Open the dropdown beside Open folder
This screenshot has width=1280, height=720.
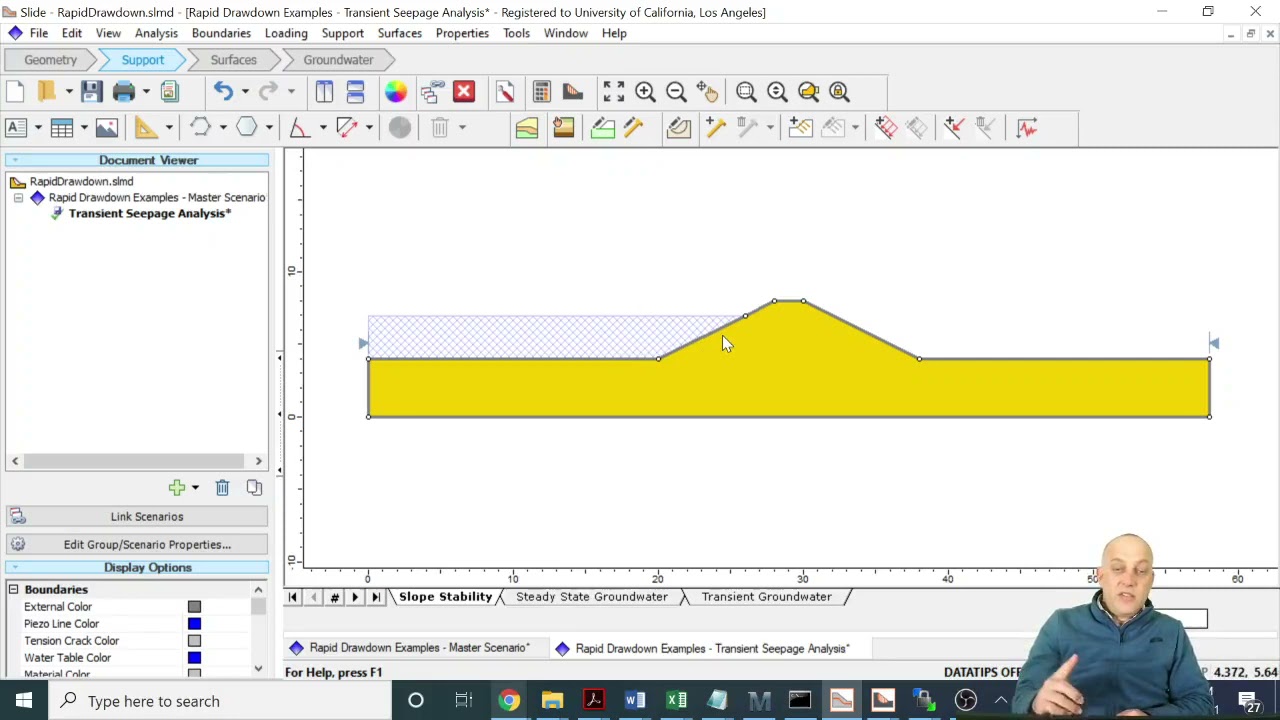point(69,92)
